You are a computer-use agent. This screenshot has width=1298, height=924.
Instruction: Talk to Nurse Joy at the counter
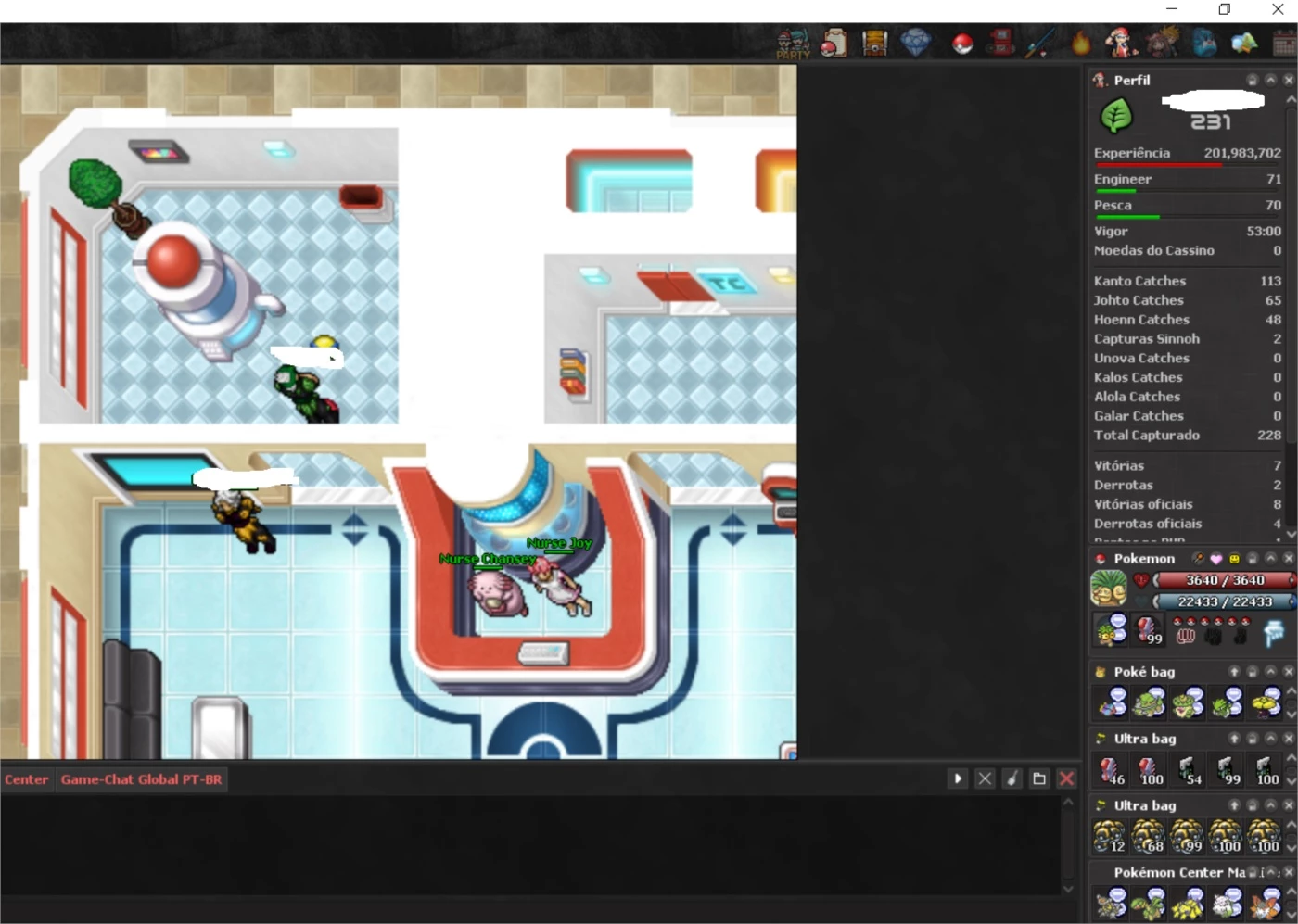pos(562,586)
